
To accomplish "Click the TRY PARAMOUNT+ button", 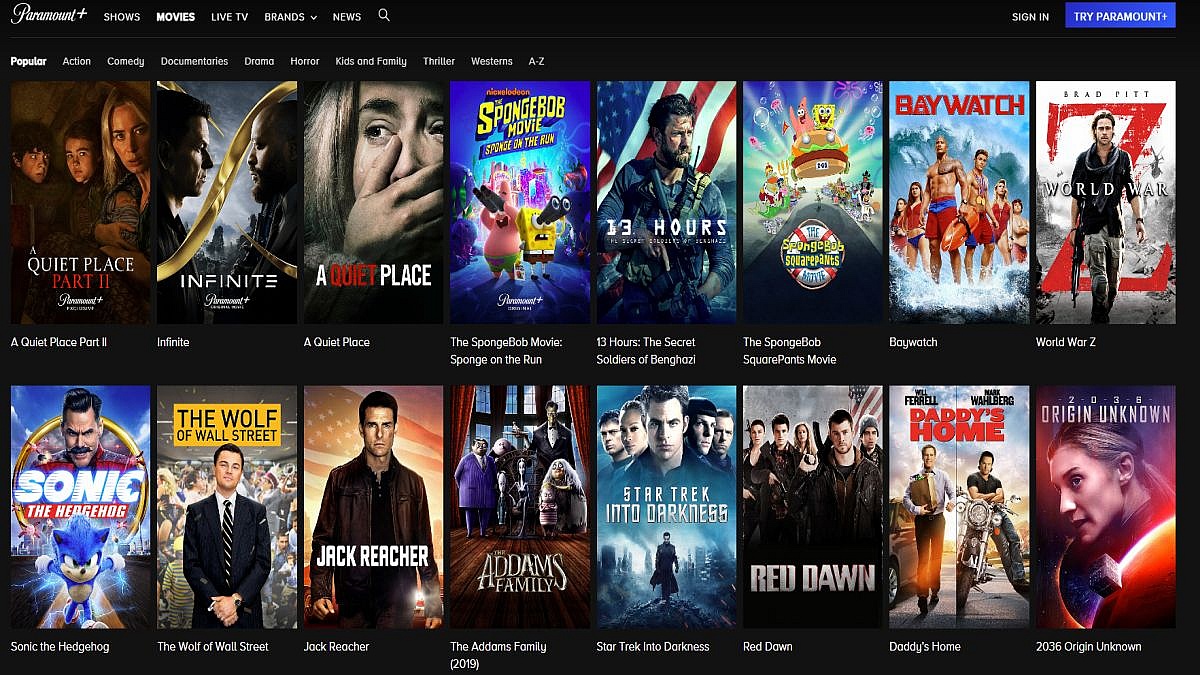I will pos(1120,15).
